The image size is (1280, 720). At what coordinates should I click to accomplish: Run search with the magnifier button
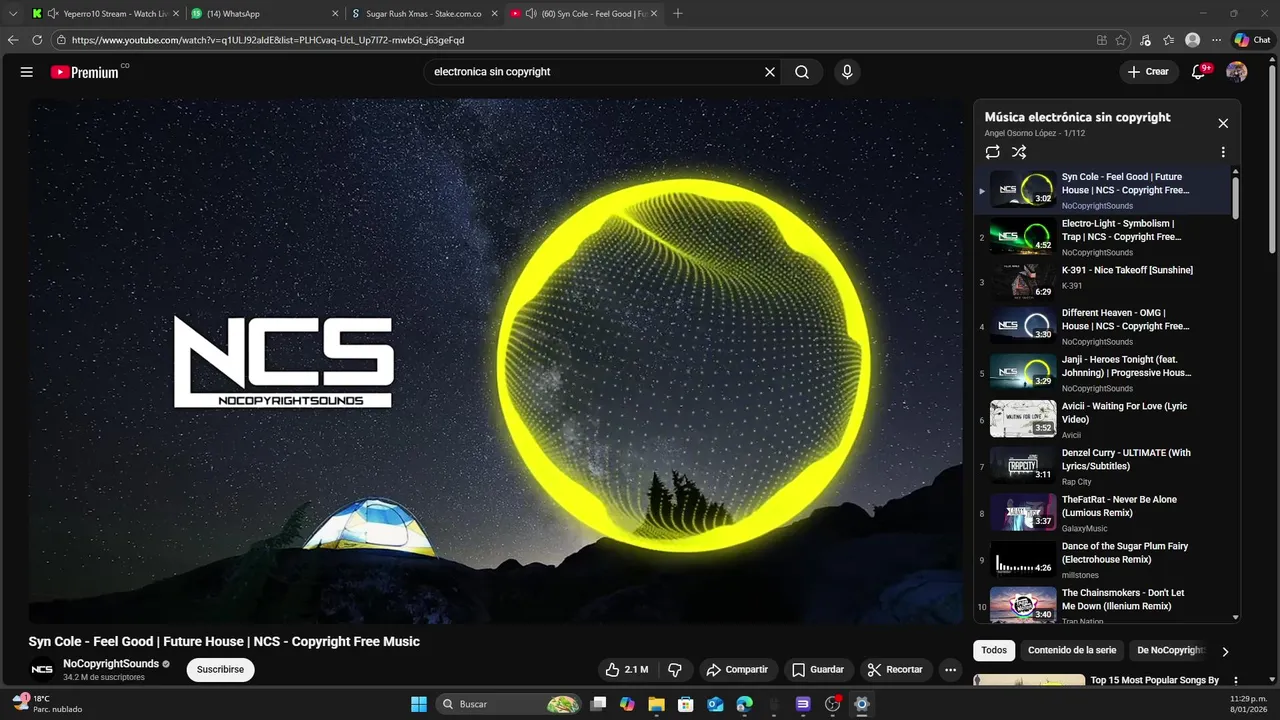(802, 72)
